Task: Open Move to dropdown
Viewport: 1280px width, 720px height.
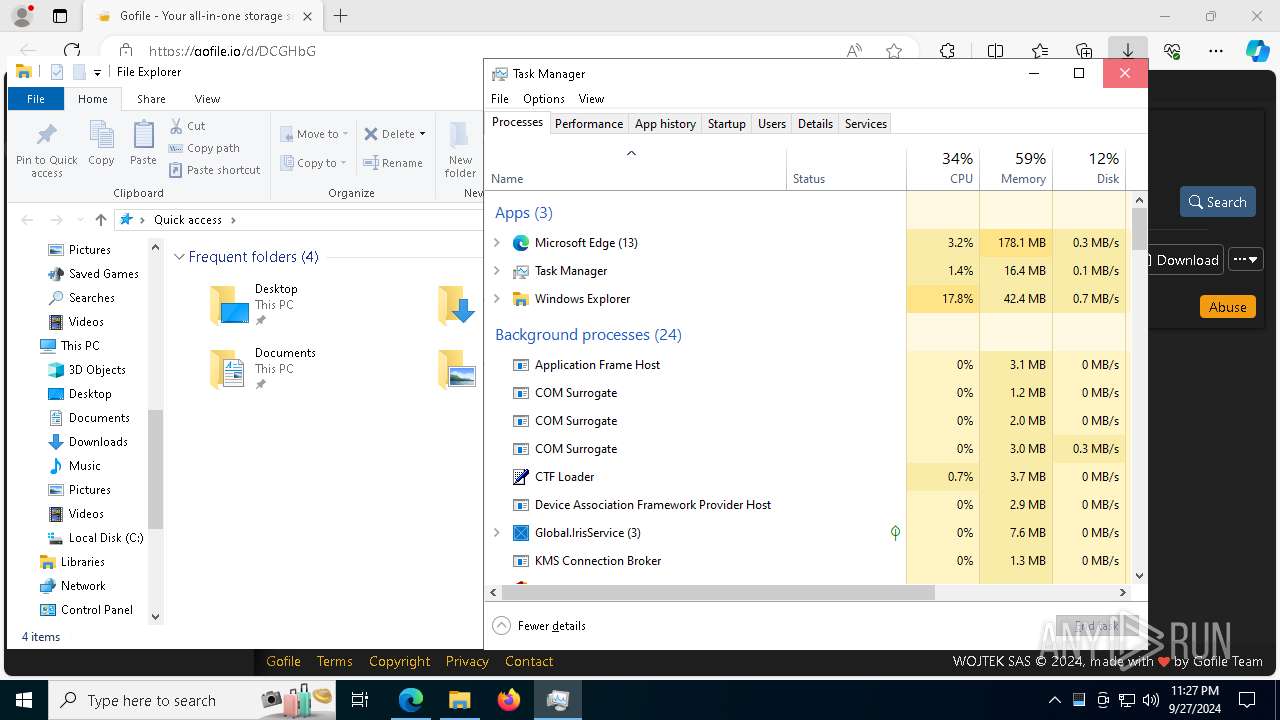Action: click(315, 133)
